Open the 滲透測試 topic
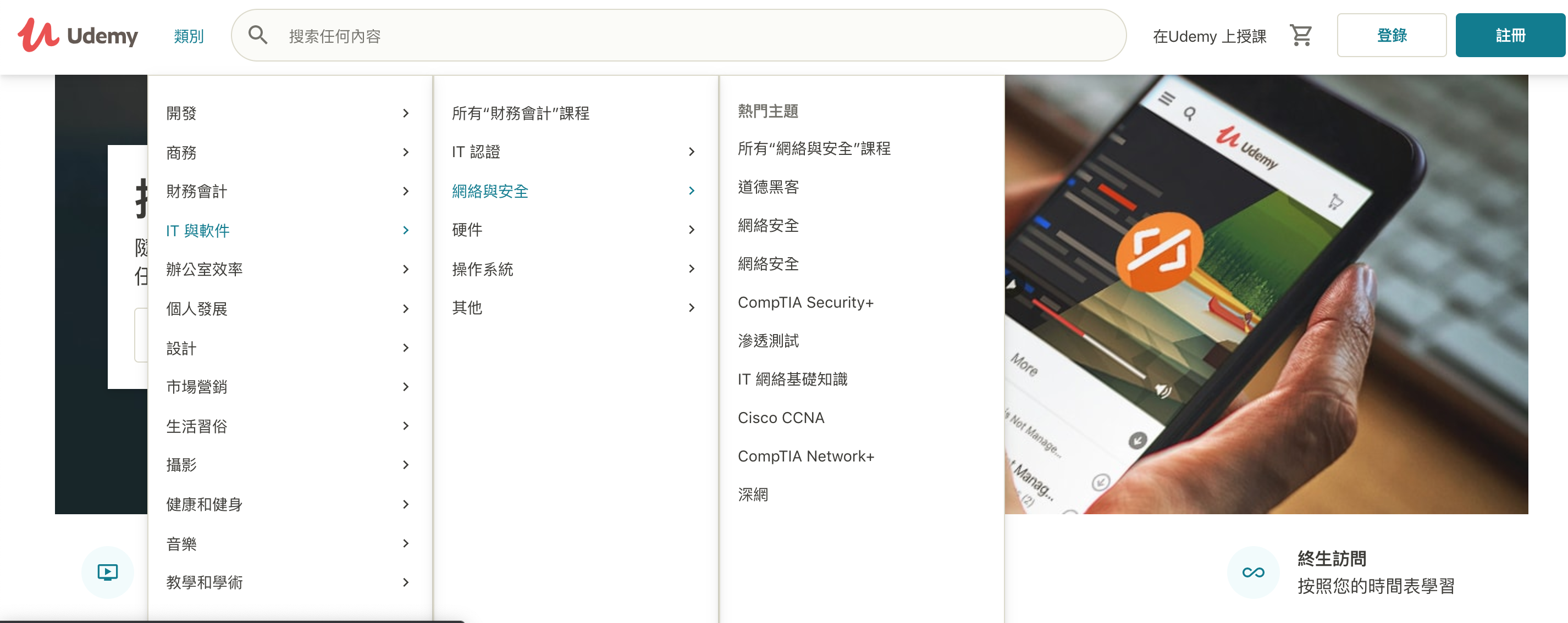 click(x=768, y=341)
